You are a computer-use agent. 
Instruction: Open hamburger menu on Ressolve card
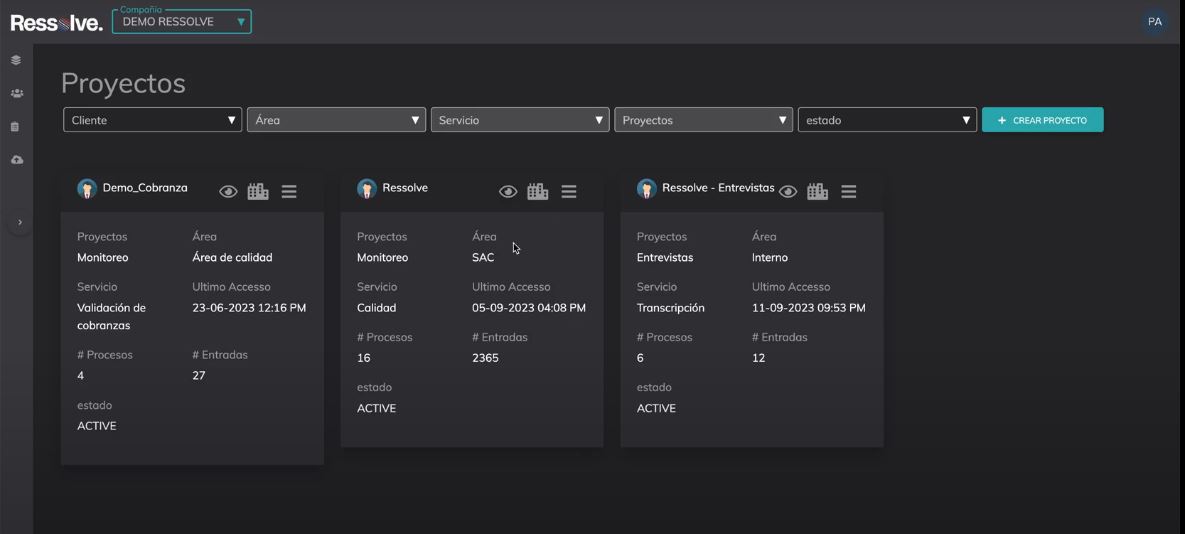[569, 191]
